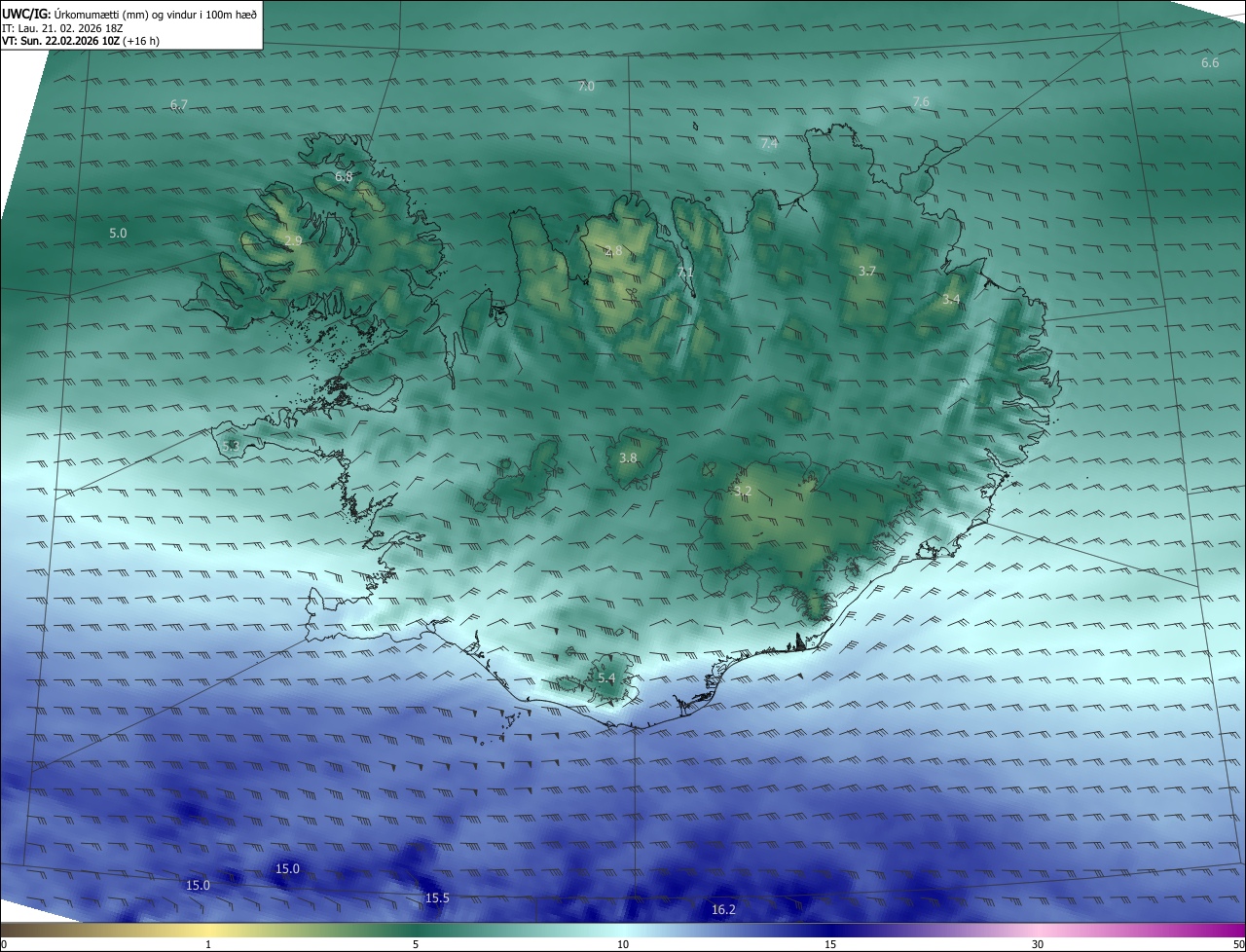
Task: Click the IT: Lau. 21. 02. 2026 18Z line
Action: tap(62, 28)
